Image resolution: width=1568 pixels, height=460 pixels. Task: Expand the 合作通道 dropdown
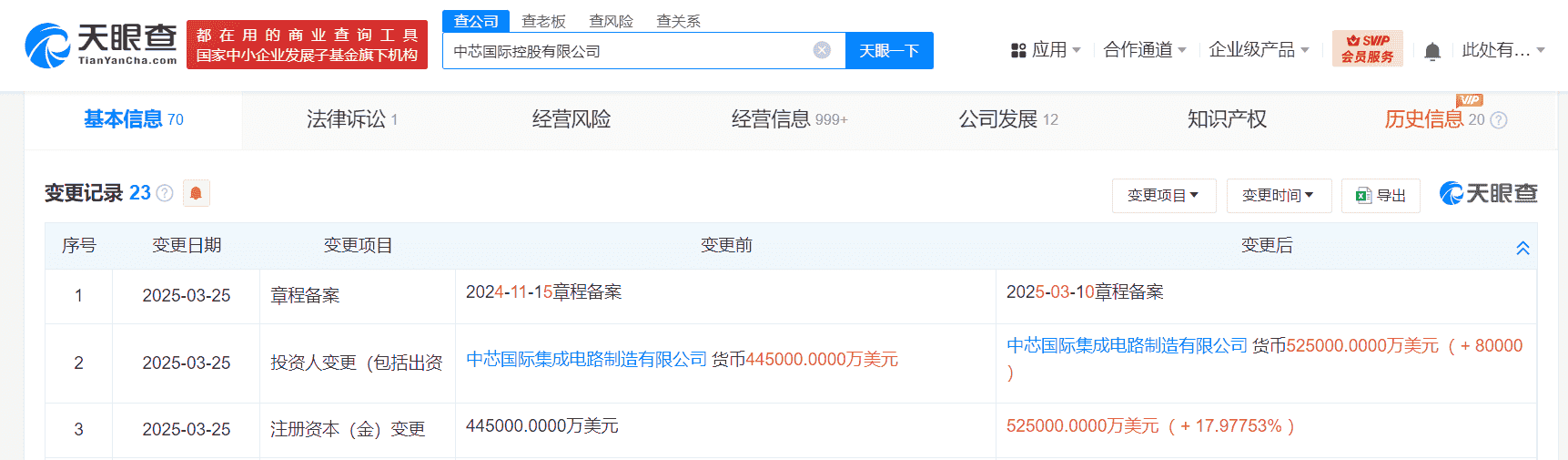point(1144,50)
